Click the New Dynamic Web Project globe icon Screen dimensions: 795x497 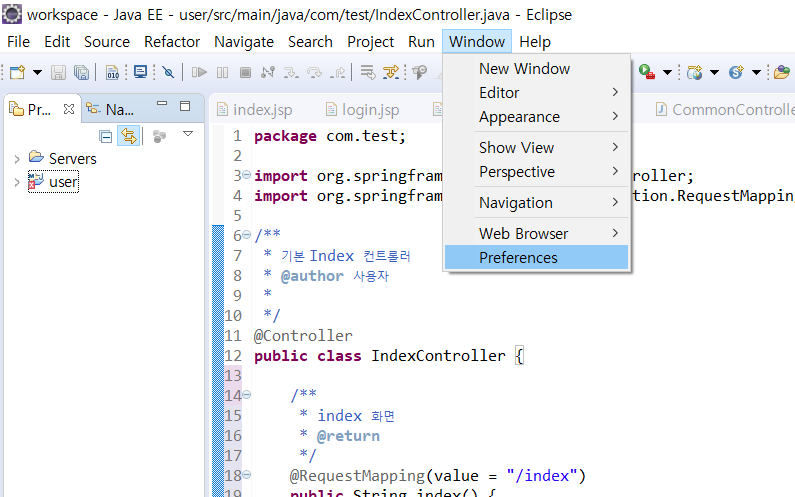695,73
